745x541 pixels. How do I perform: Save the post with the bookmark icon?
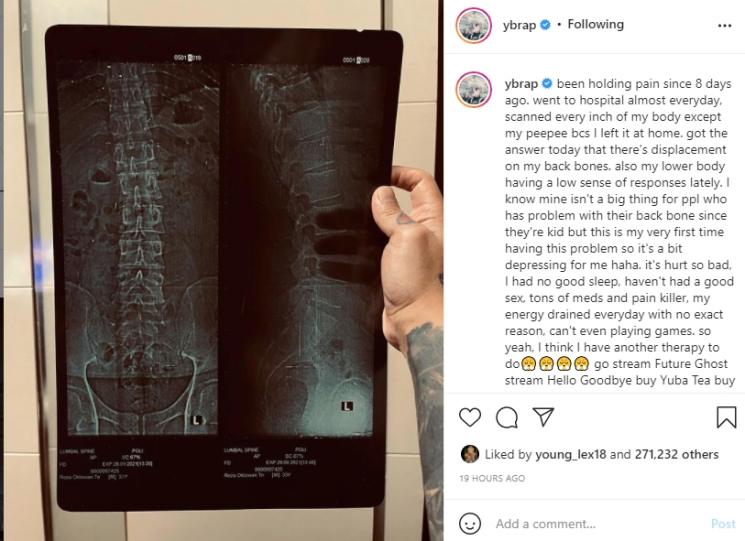[726, 417]
